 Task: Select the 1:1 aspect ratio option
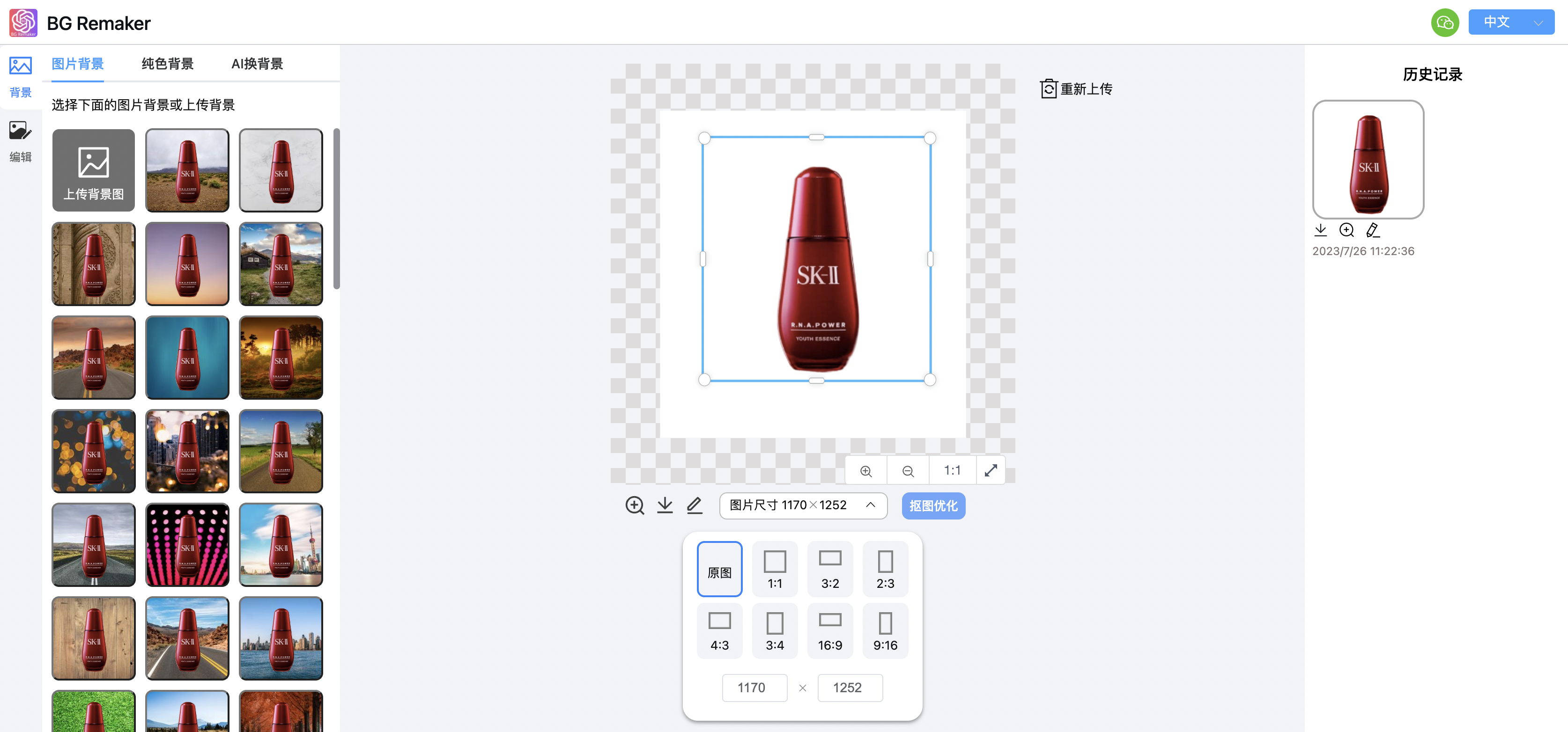774,568
